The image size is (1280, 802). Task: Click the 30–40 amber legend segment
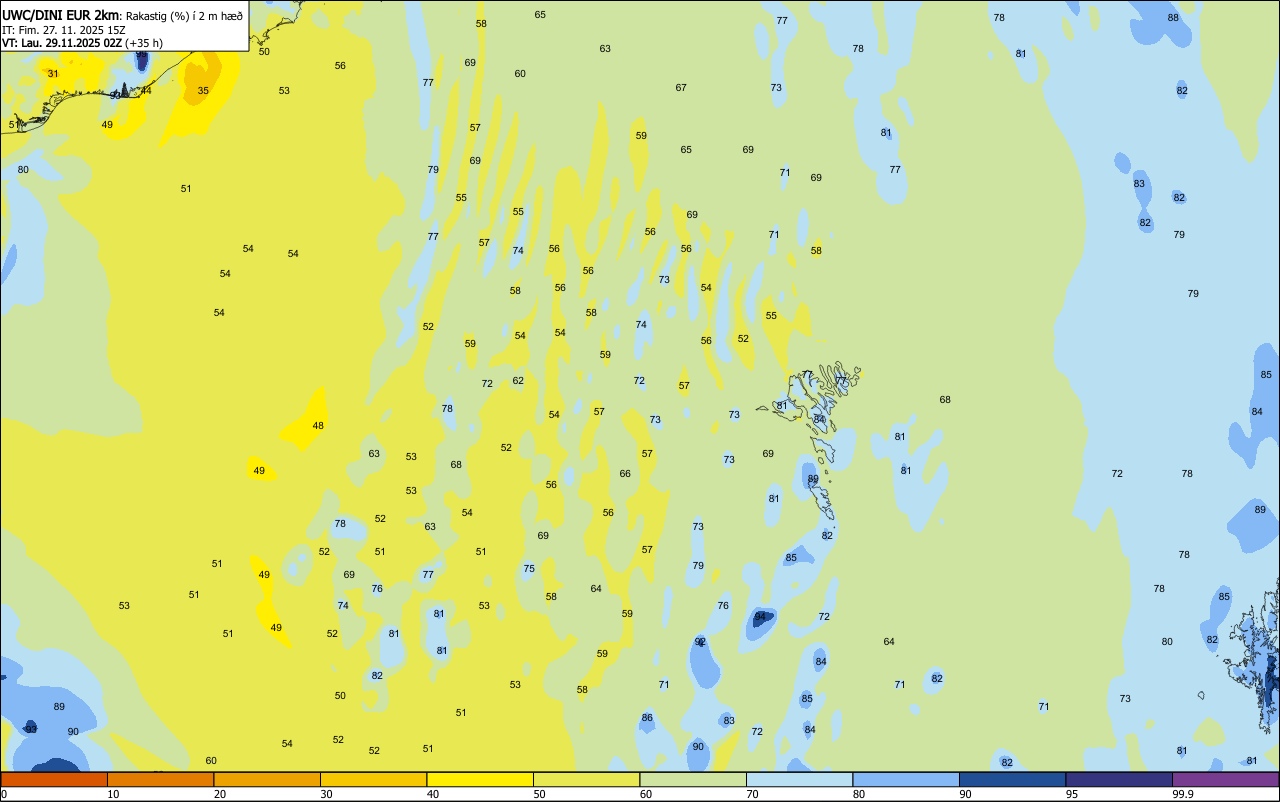(373, 779)
